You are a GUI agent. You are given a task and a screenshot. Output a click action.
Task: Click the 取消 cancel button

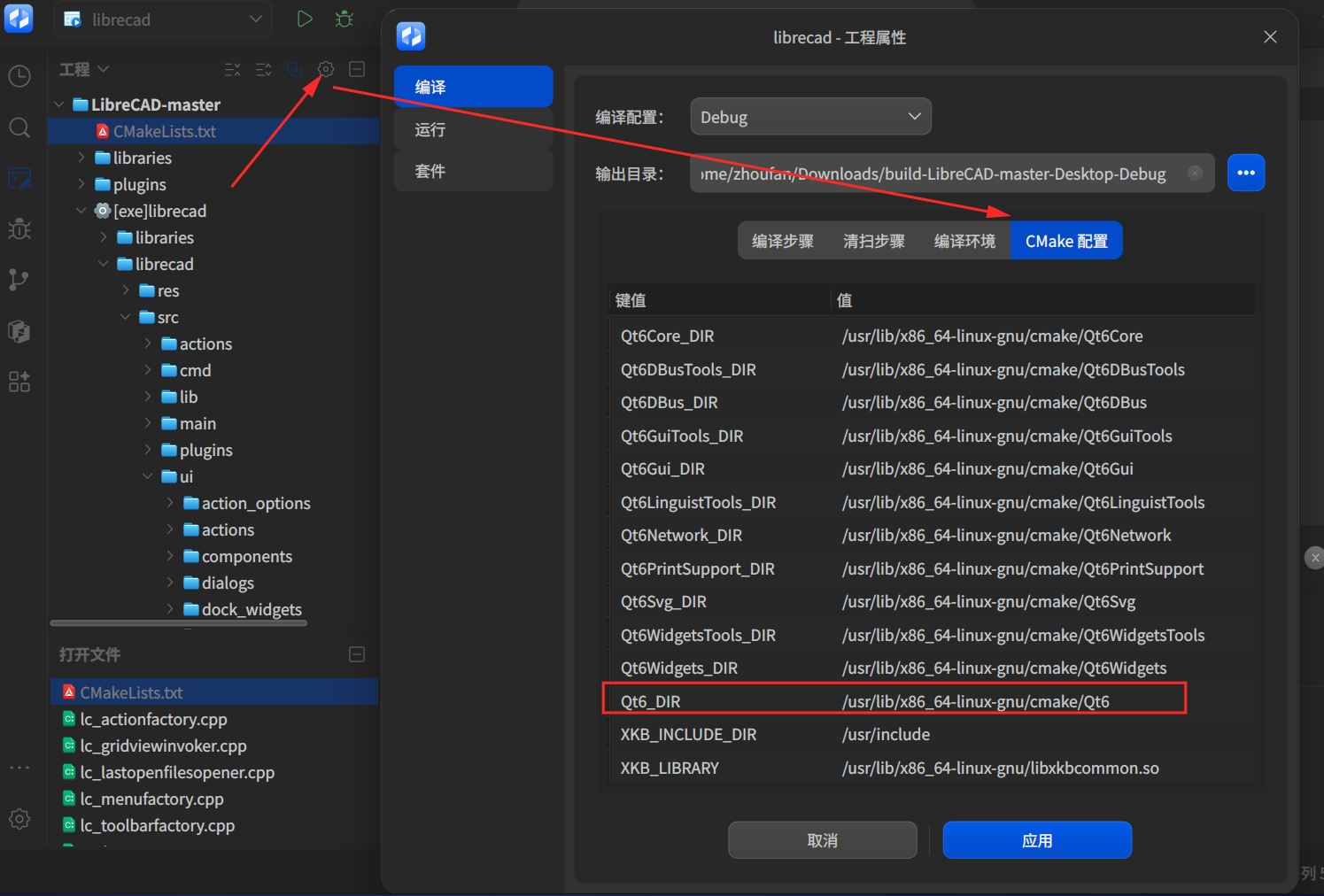point(822,840)
